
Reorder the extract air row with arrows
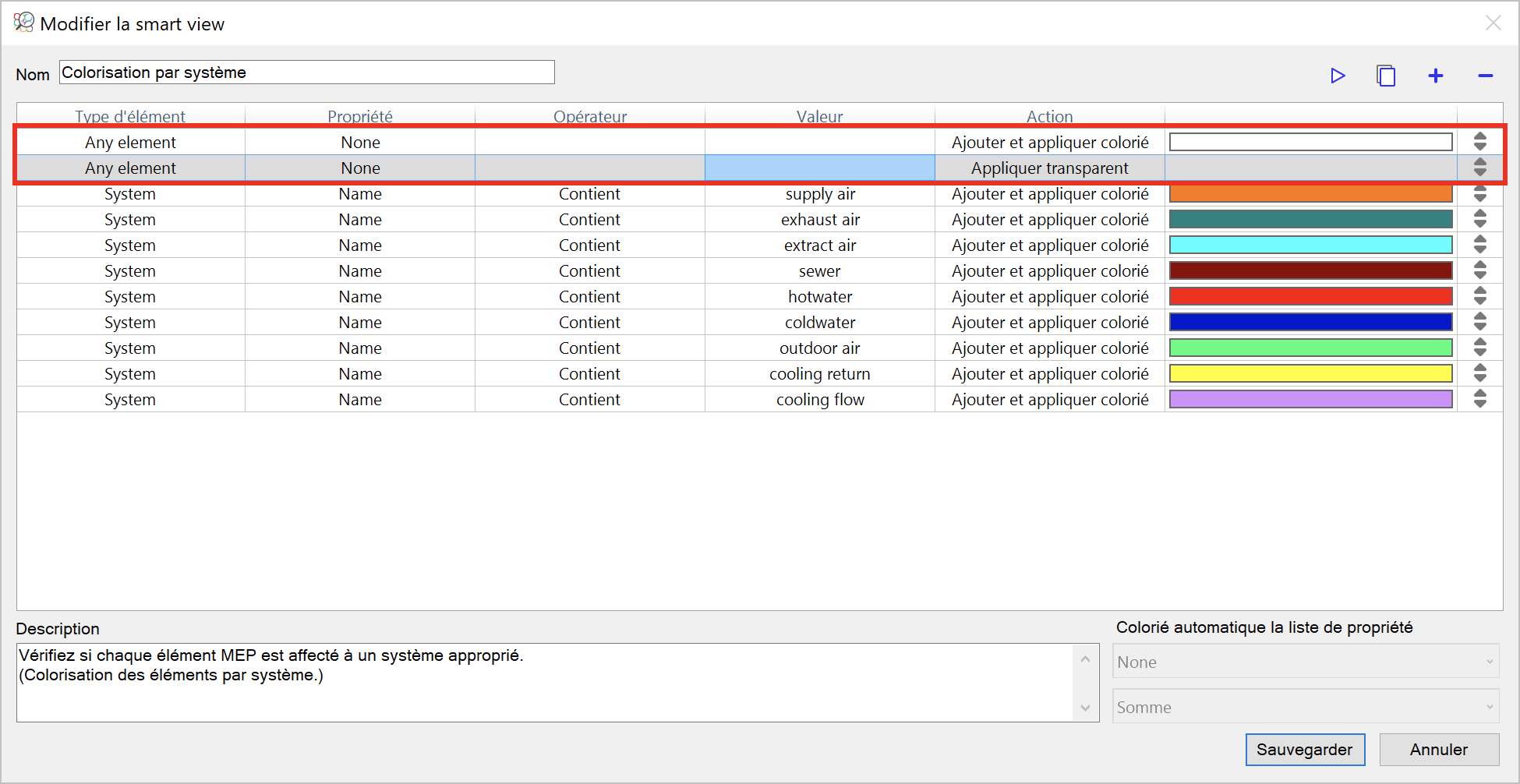tap(1479, 245)
